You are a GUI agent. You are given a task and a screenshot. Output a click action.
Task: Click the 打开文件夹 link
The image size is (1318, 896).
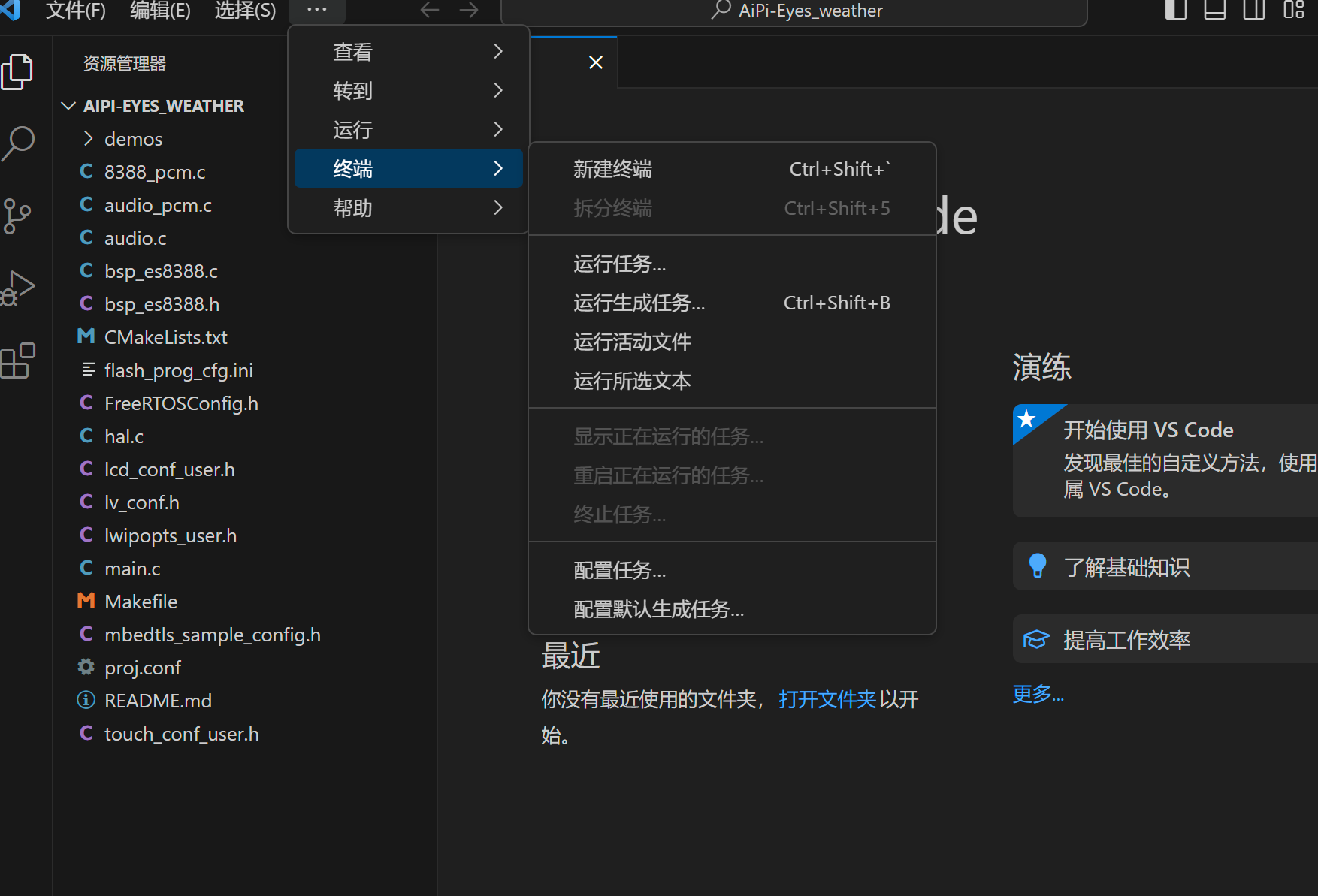click(x=827, y=699)
